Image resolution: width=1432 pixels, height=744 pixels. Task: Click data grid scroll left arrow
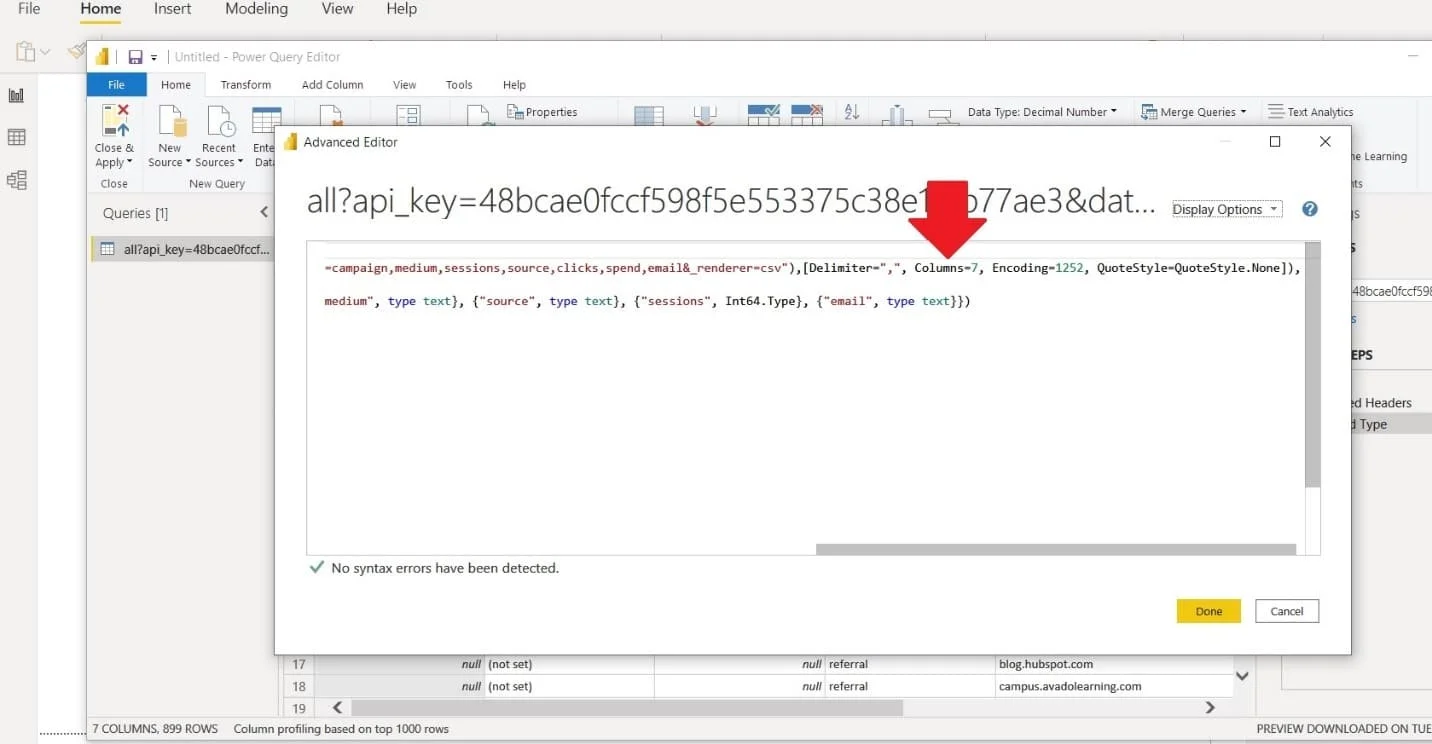point(337,707)
